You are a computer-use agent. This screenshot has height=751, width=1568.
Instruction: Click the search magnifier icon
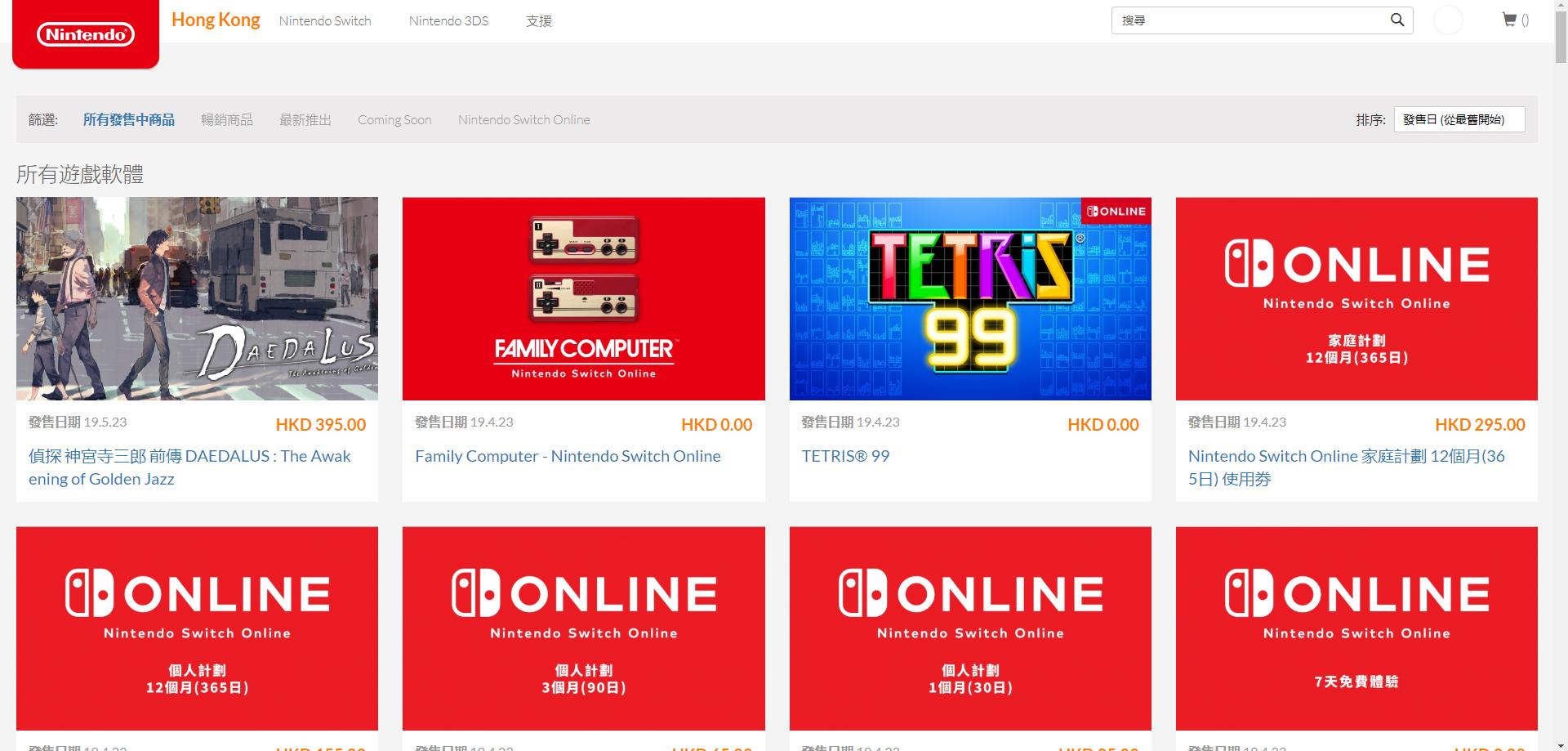[x=1397, y=20]
